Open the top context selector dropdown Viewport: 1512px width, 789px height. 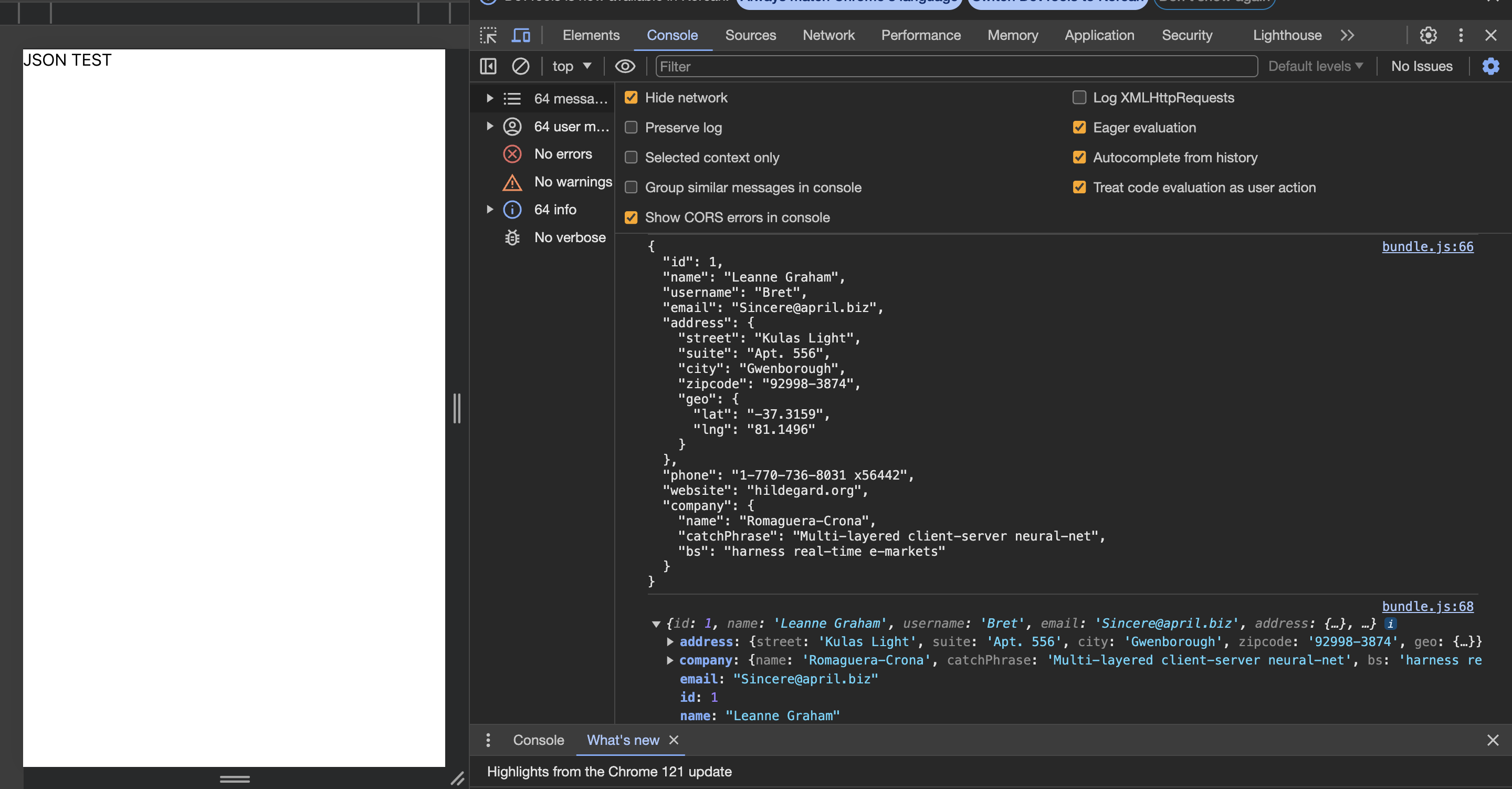(571, 66)
